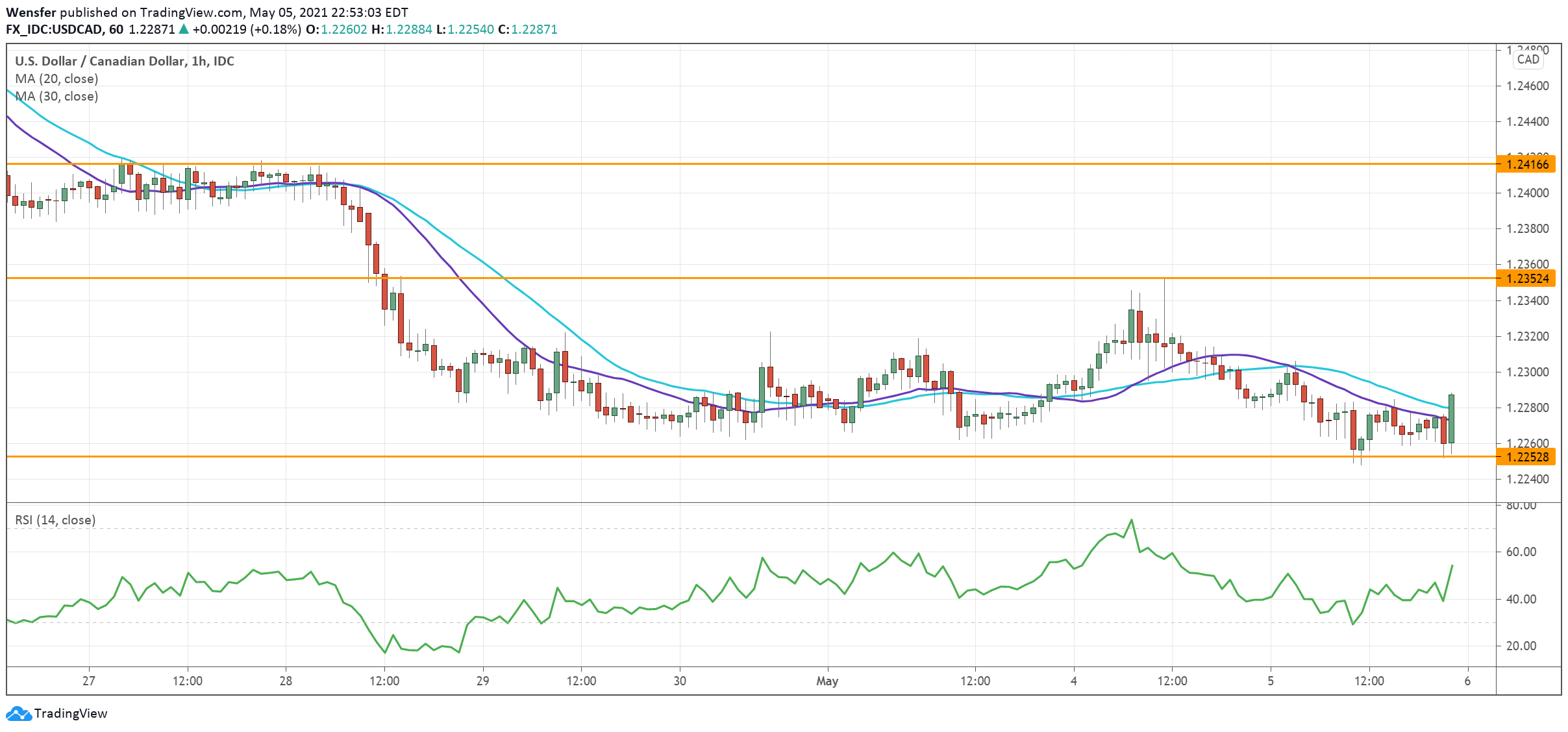Click the green up-triangle price change indicator

184,29
